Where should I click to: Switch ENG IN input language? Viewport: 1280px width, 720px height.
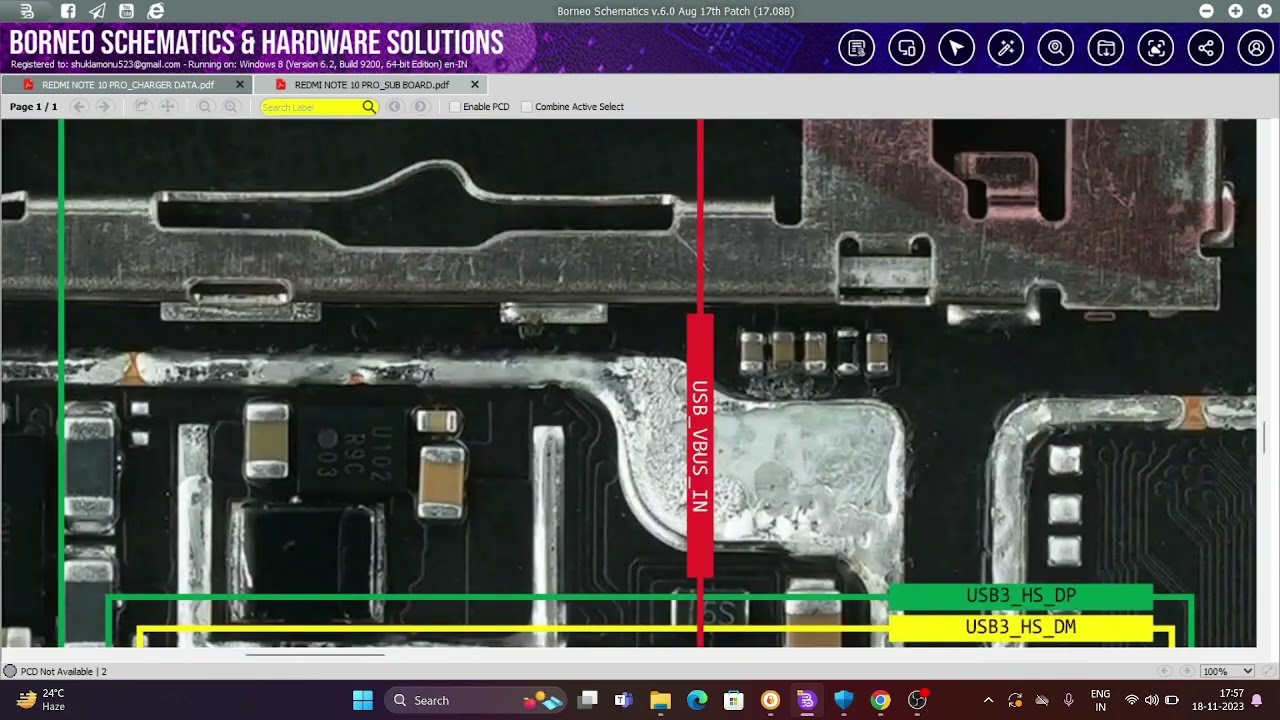coord(1100,700)
